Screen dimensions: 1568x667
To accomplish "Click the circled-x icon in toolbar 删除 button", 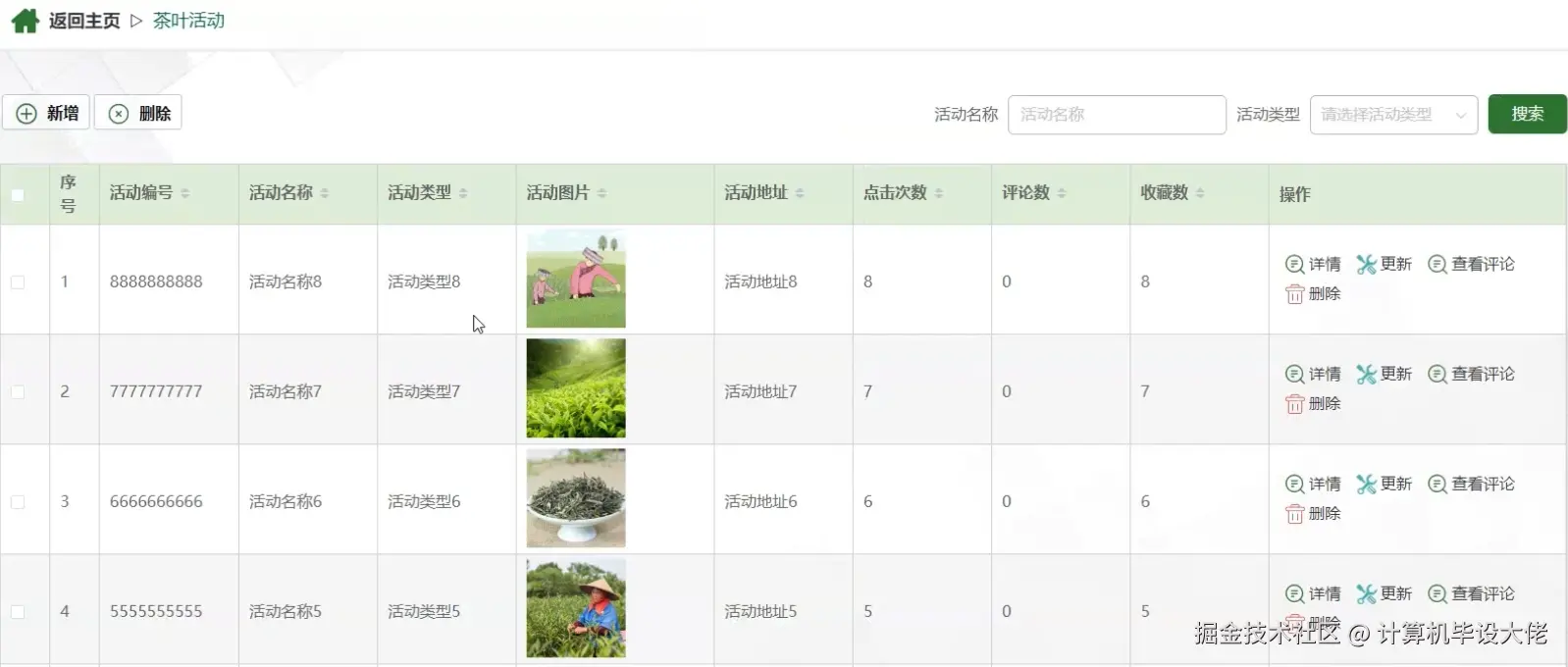I will point(119,114).
